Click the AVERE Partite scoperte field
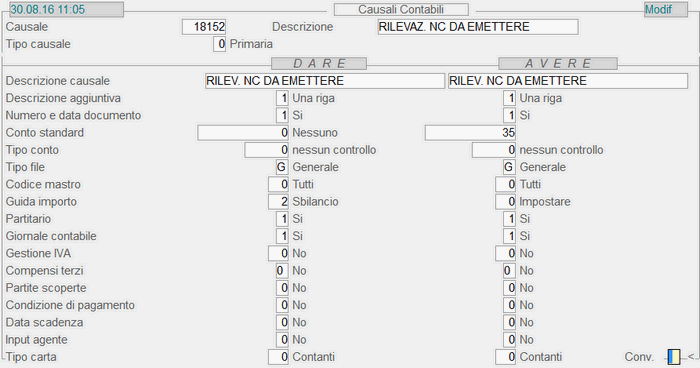The width and height of the screenshot is (700, 368). [x=509, y=288]
